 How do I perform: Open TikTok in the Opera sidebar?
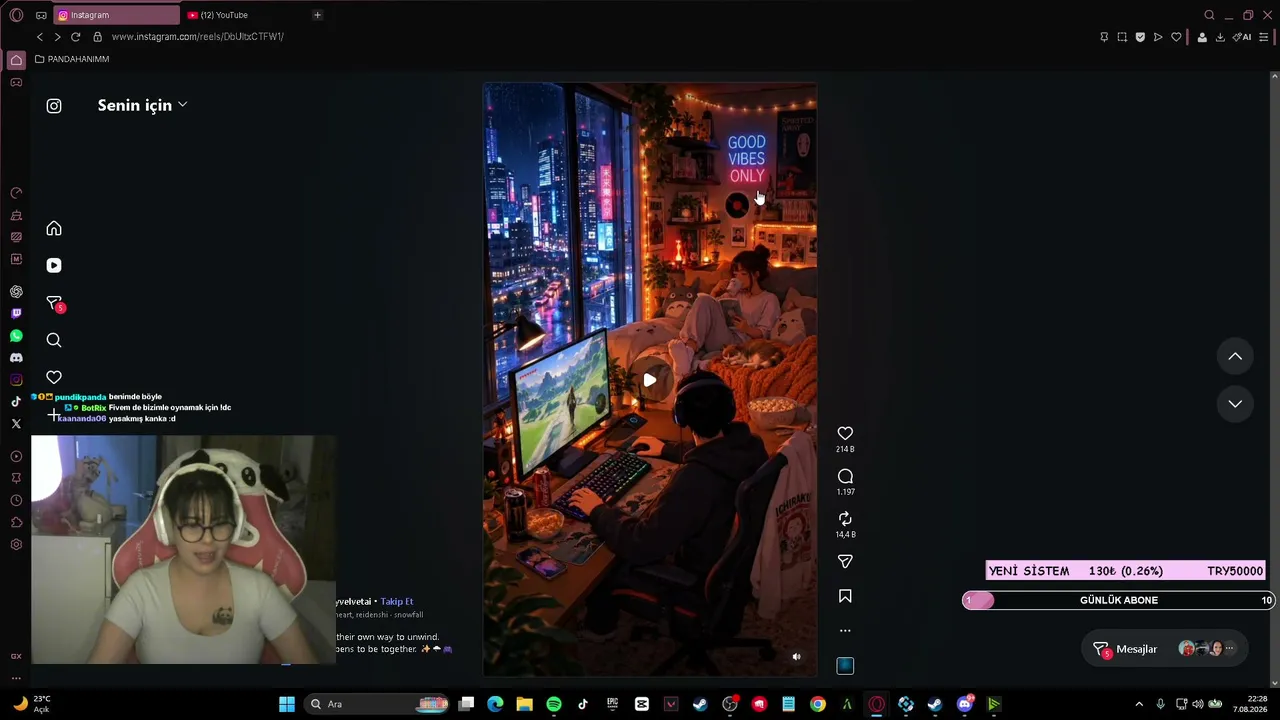point(16,402)
